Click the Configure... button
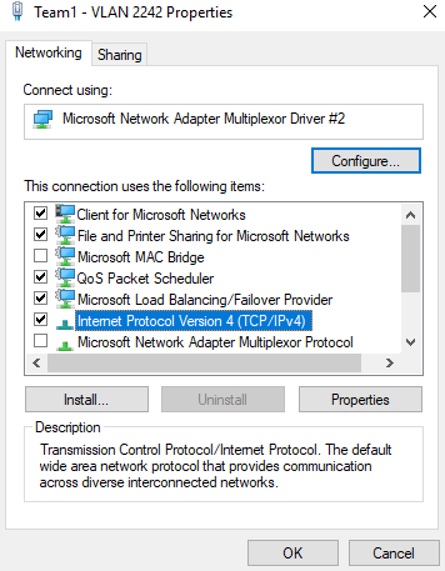 366,161
